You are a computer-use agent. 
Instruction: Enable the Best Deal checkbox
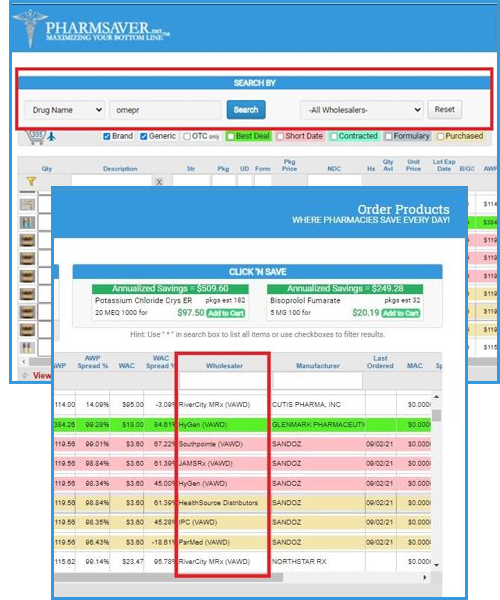231,137
